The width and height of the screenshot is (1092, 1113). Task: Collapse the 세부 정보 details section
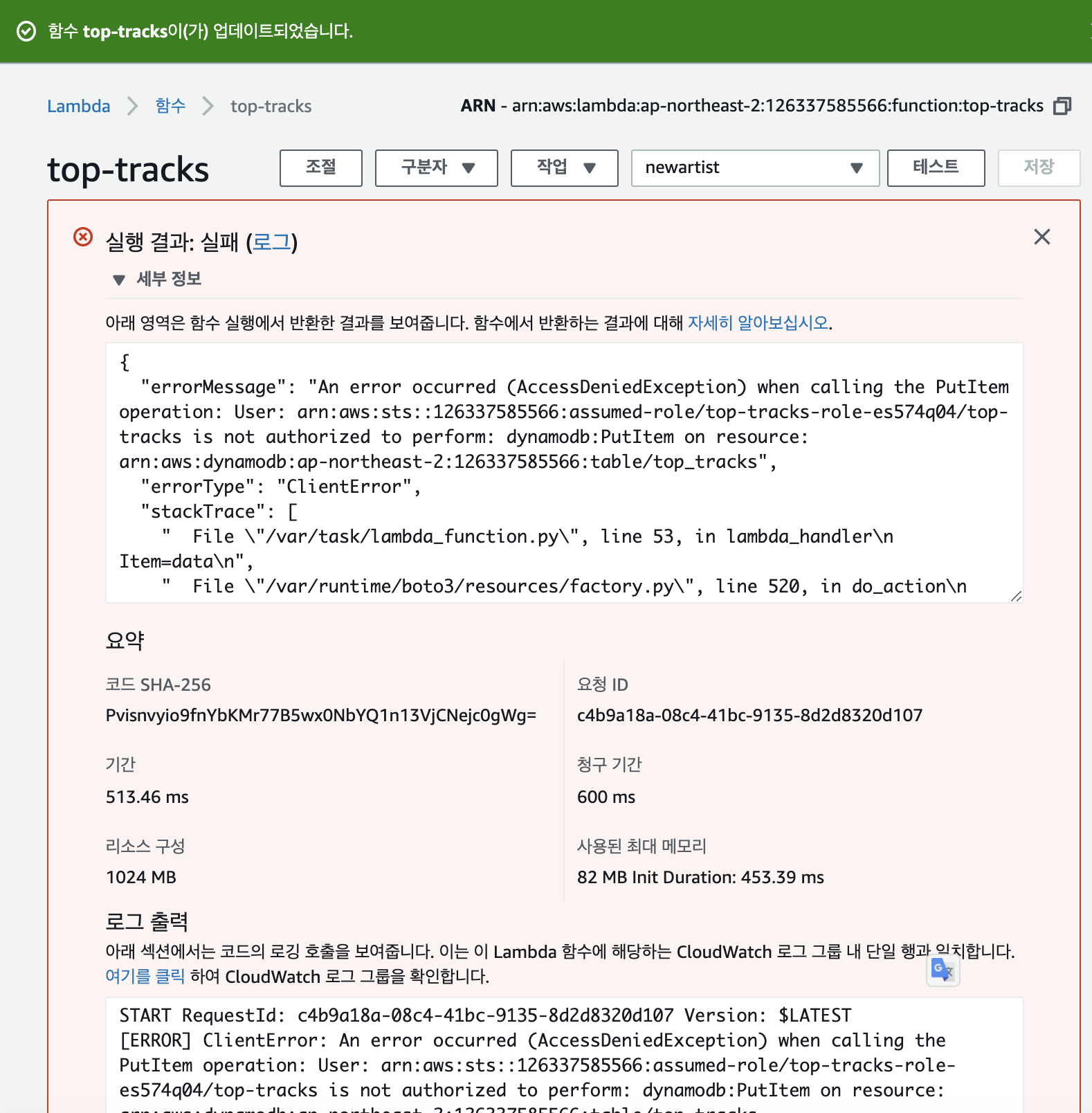156,279
